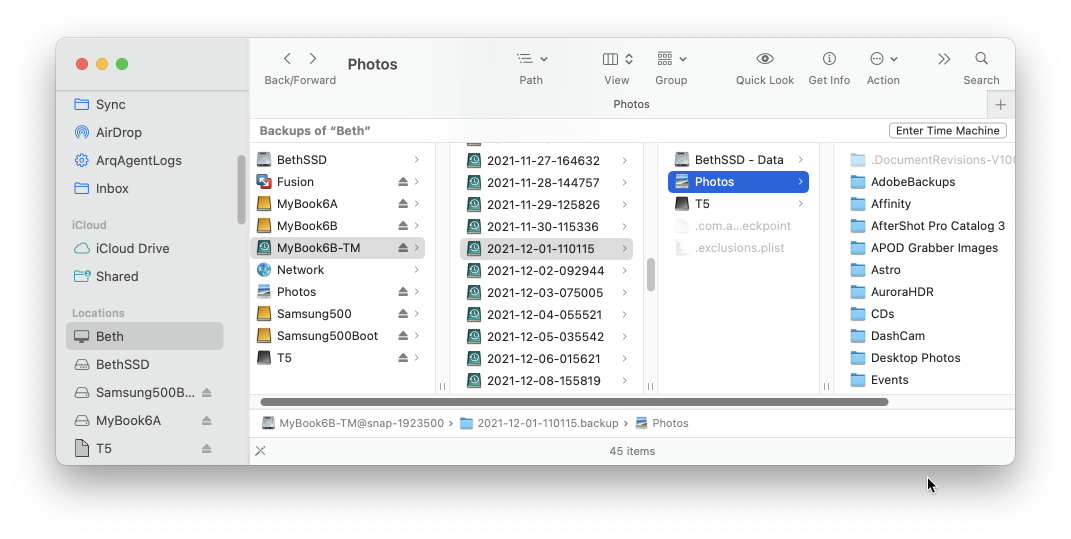
Task: Select backup 2021-12-04-055521
Action: (546, 315)
